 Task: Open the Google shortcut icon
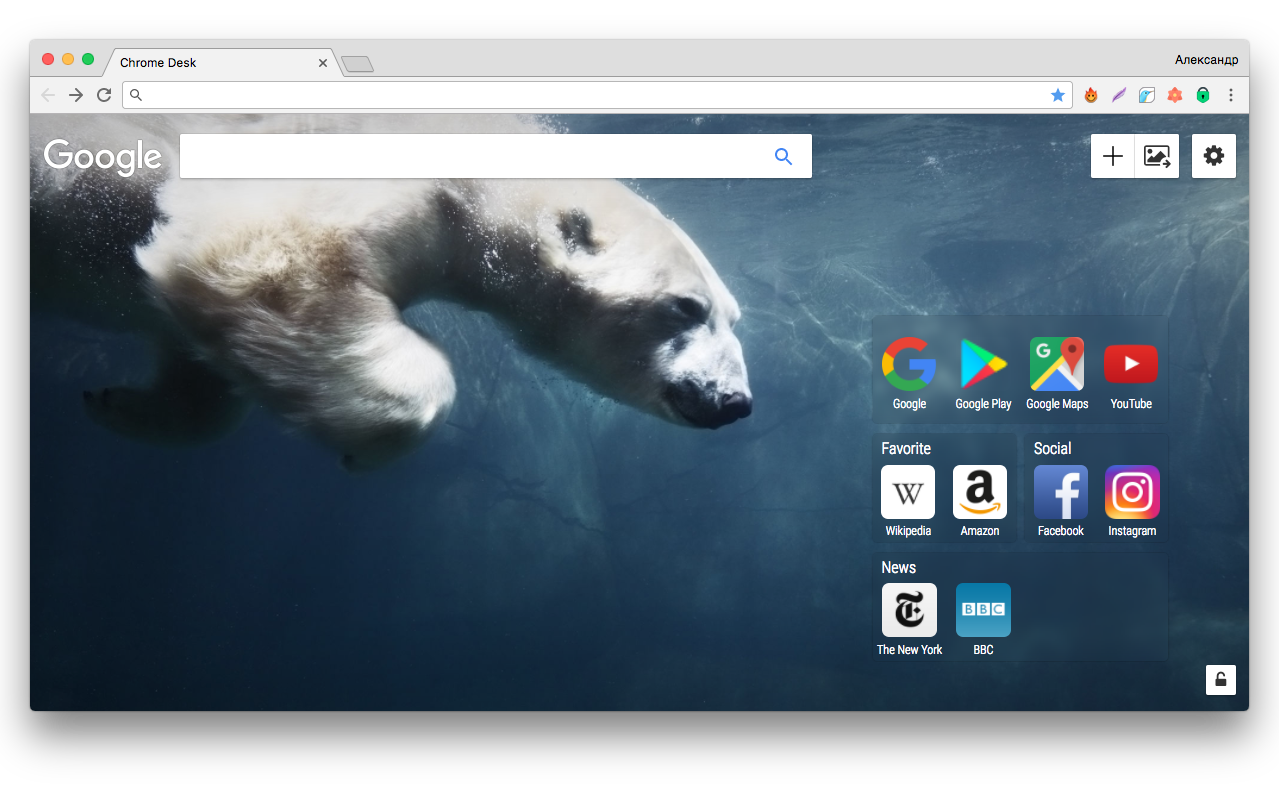(x=909, y=363)
